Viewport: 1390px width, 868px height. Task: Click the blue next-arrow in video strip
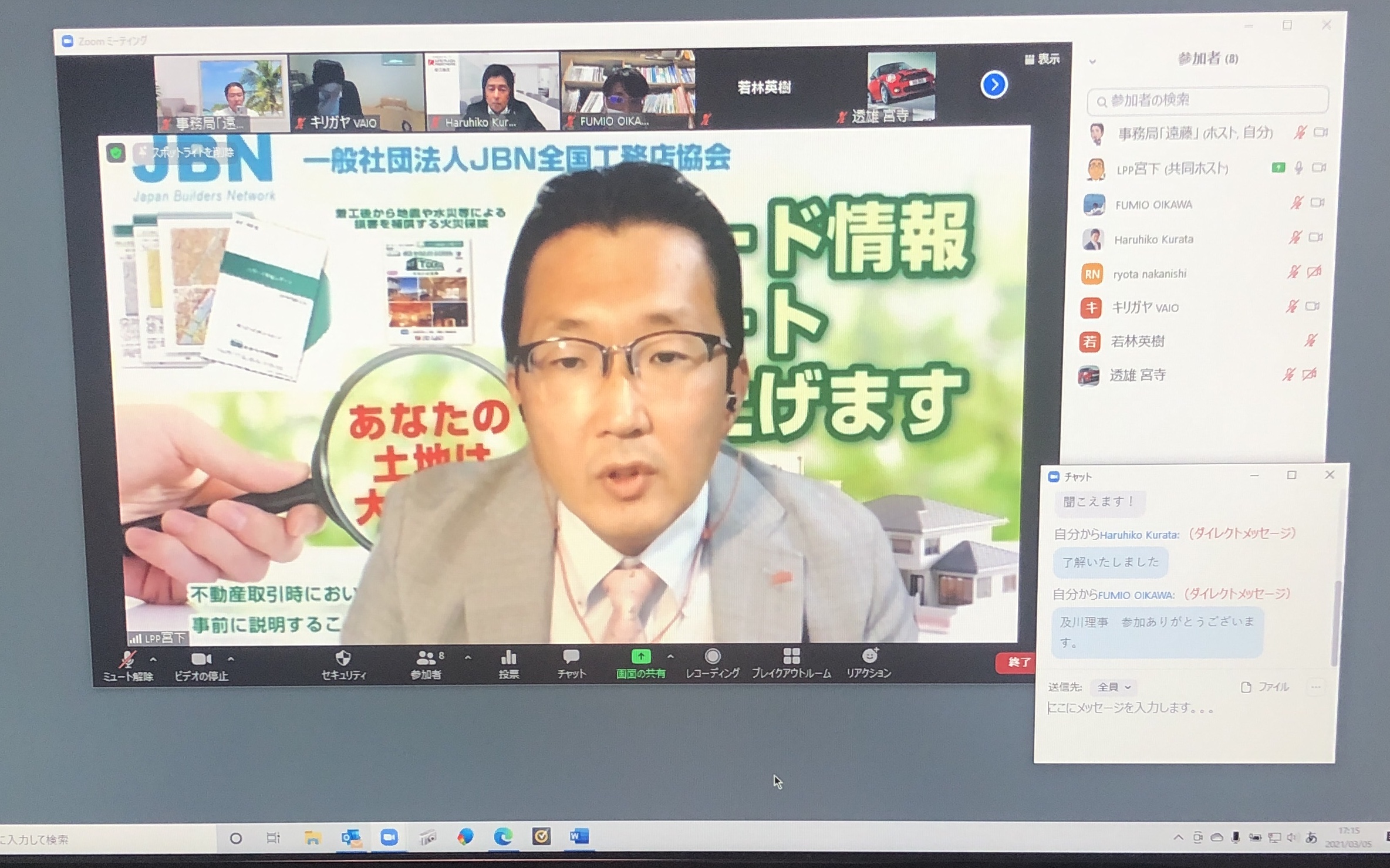[994, 85]
